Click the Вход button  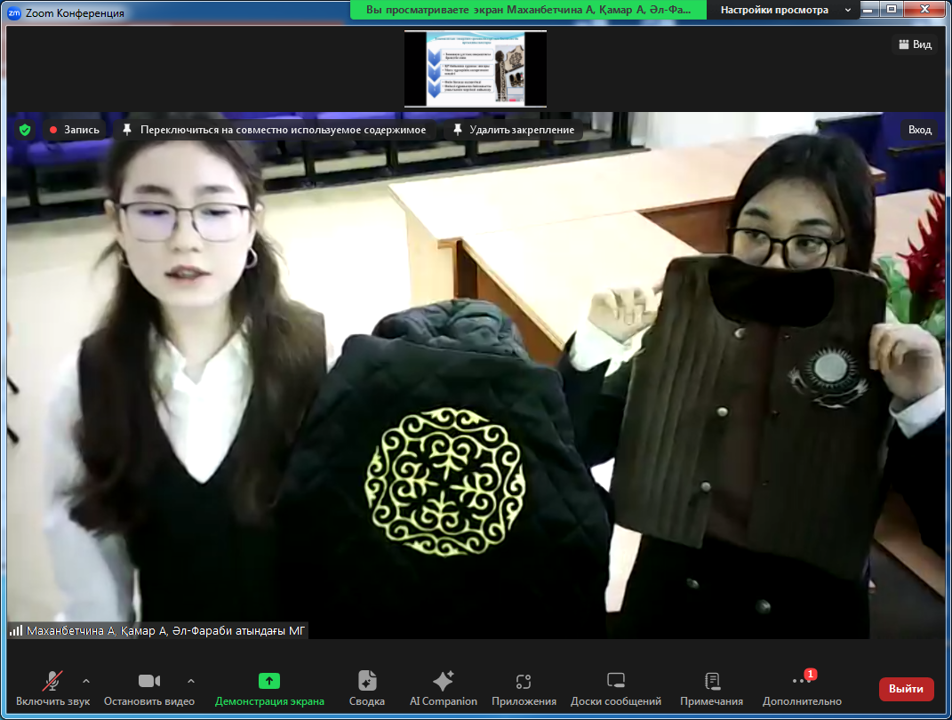(x=919, y=130)
